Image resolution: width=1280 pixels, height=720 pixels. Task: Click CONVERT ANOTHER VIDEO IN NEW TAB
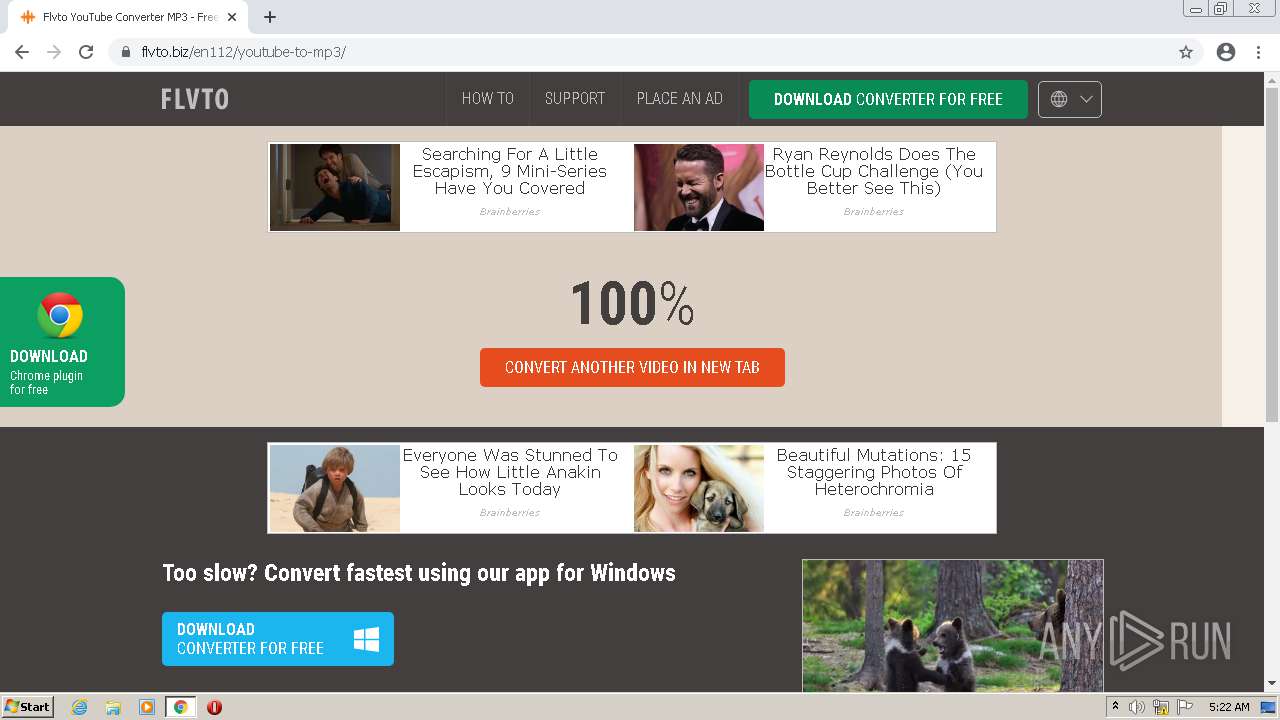[632, 367]
